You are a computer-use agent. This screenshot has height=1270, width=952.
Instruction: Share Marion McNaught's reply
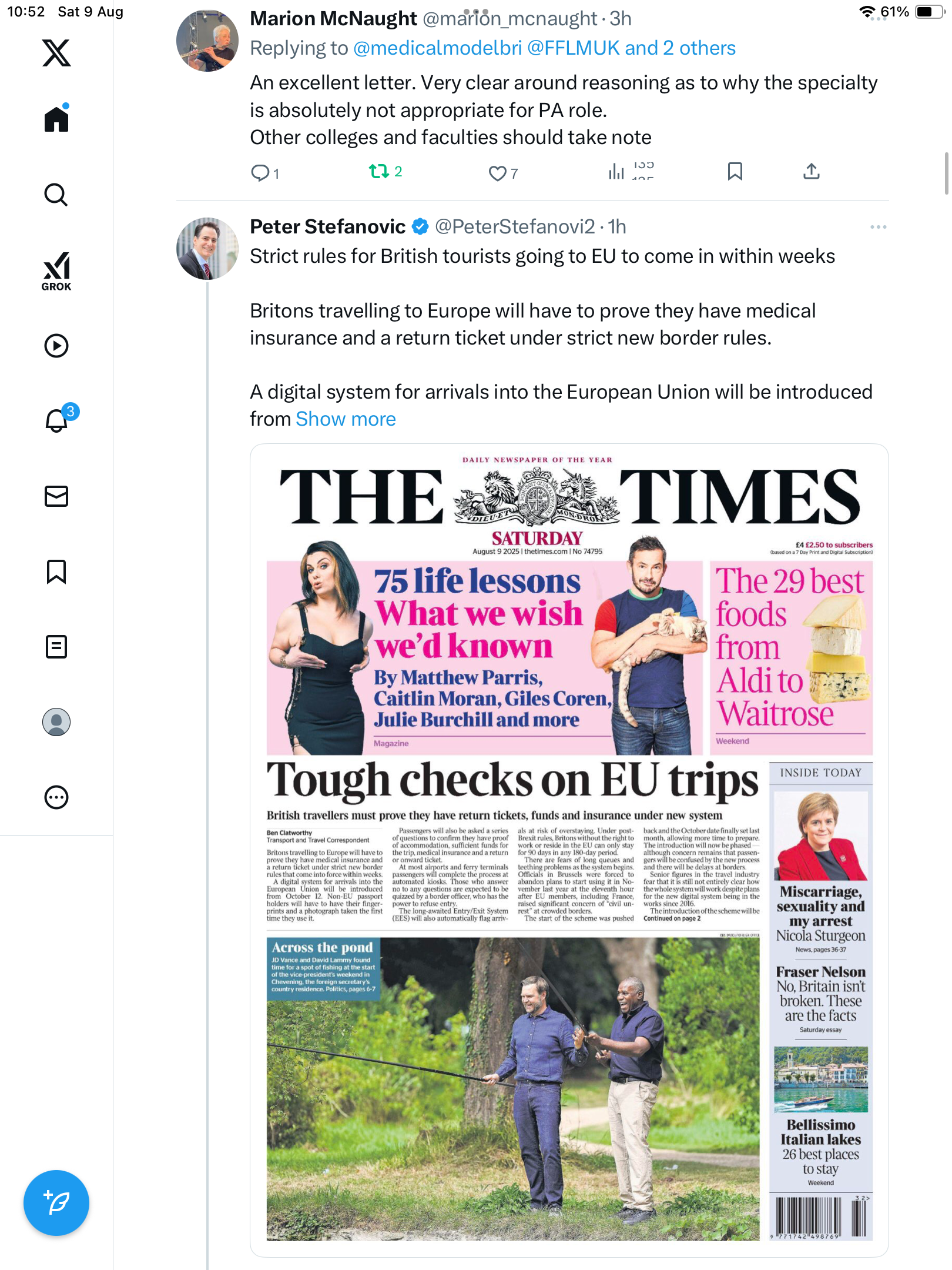pos(811,172)
